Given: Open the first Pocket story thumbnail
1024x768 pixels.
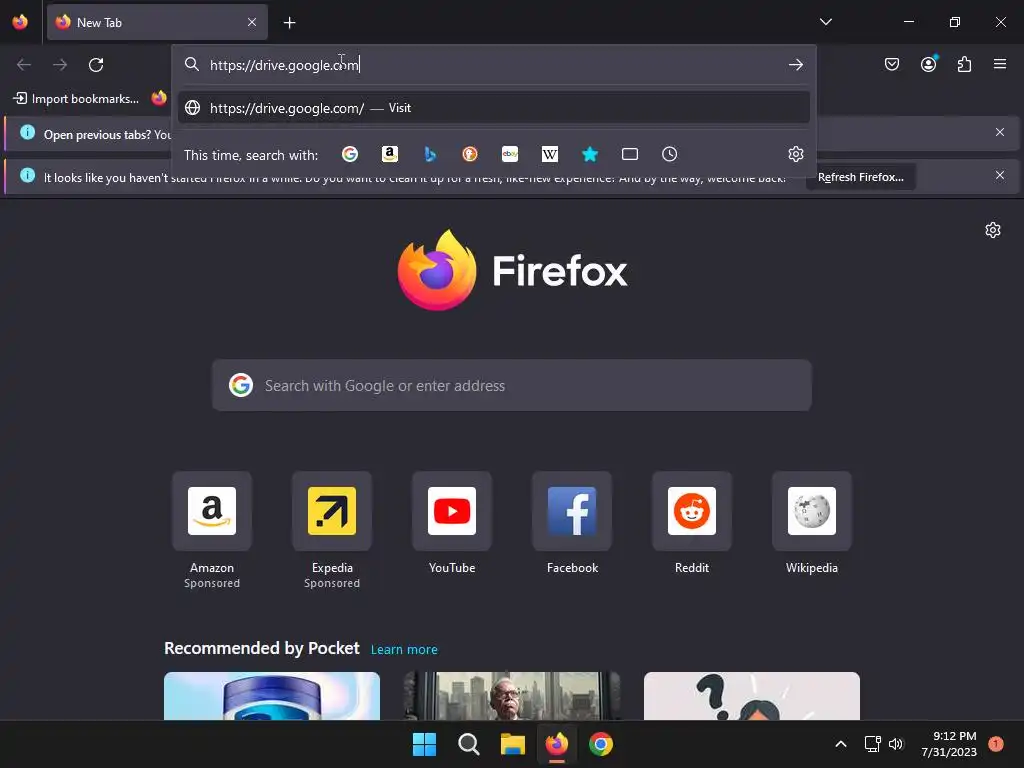Looking at the screenshot, I should pos(272,696).
